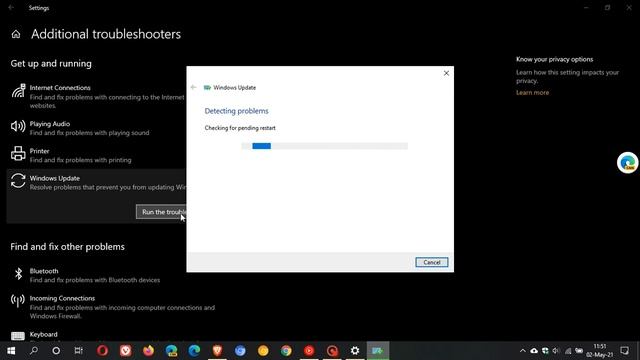Launch Vivaldi from the taskbar

click(x=126, y=351)
